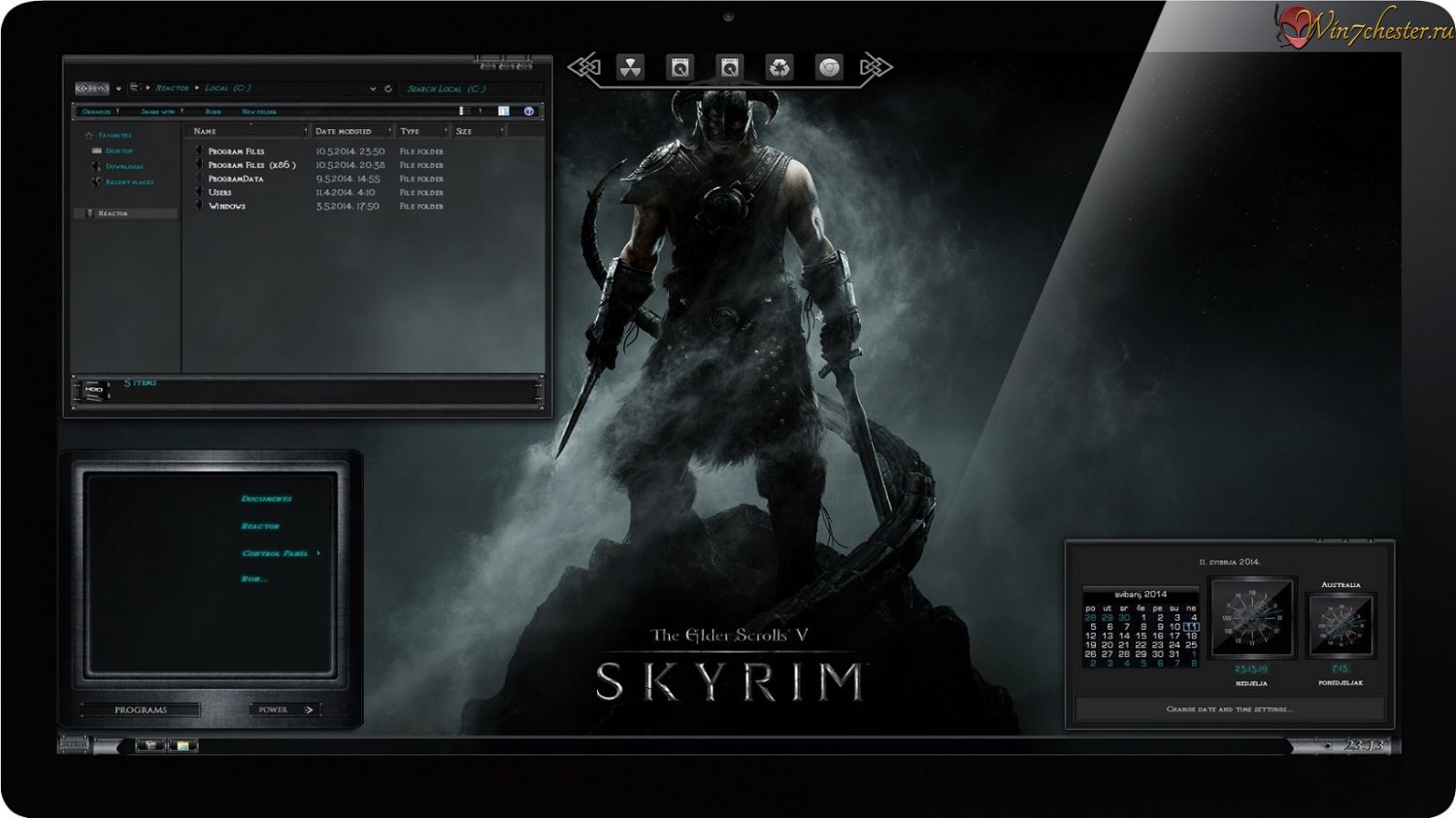Screen dimensions: 1456x818
Task: Click the back/forward navigation buttons in Explorer
Action: 92,88
